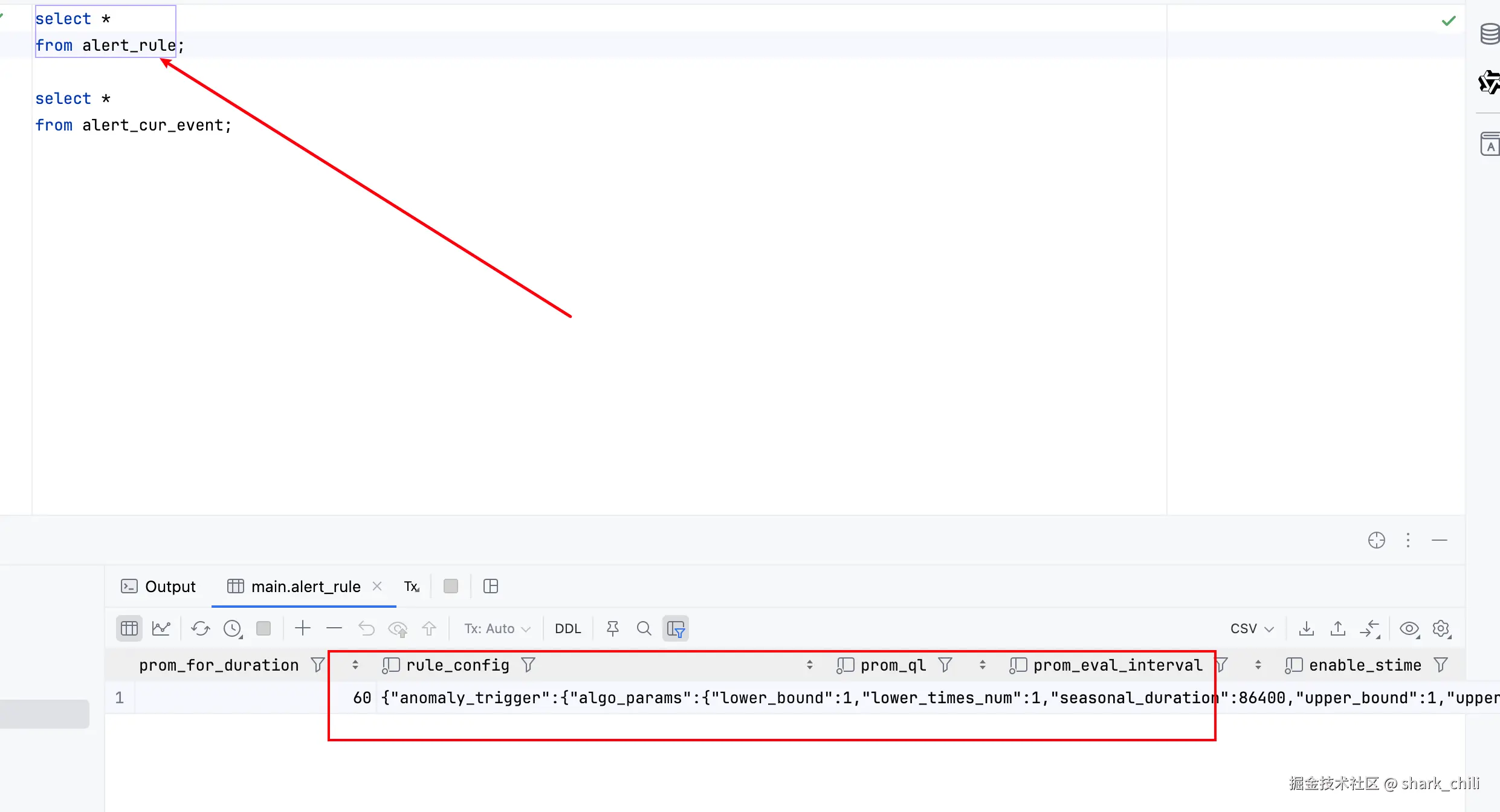Export data with download icon
The image size is (1500, 812).
(1306, 628)
